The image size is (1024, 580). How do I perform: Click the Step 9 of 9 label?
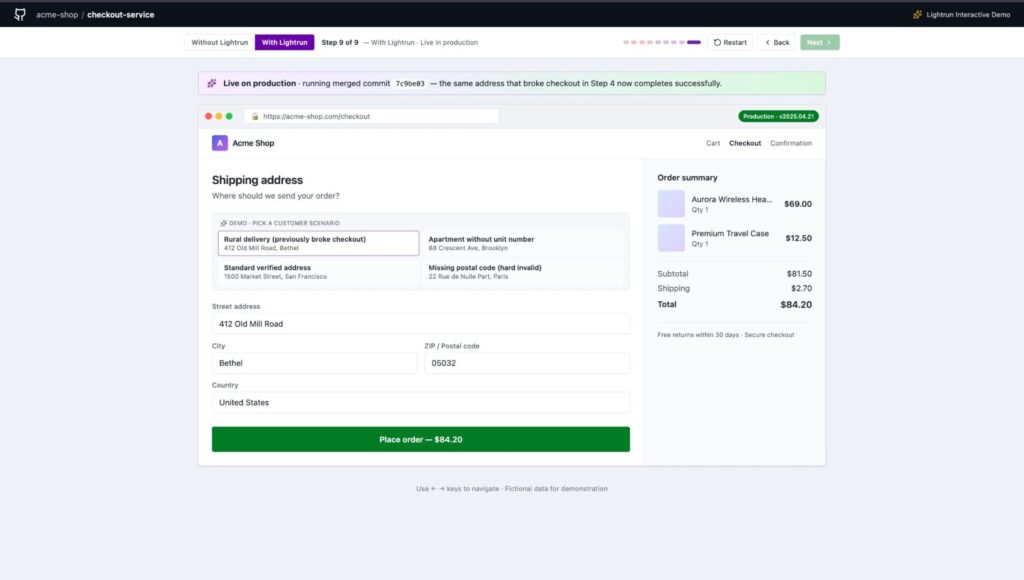pos(340,42)
